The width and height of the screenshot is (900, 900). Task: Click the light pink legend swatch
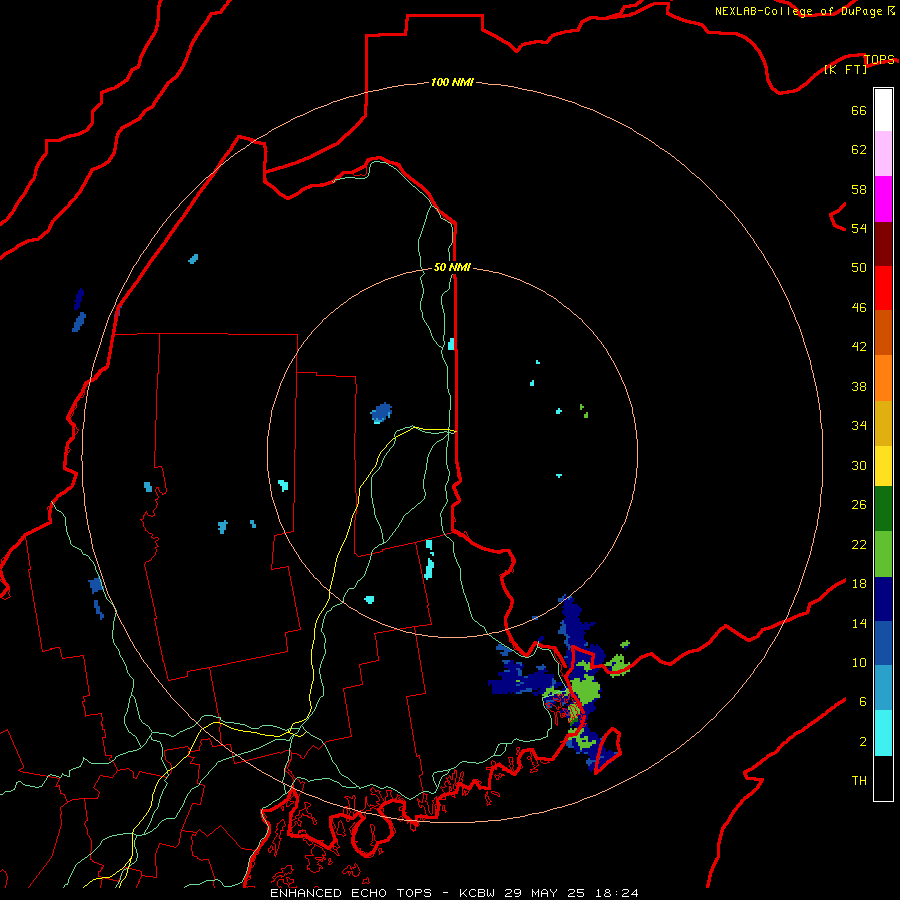pyautogui.click(x=883, y=154)
